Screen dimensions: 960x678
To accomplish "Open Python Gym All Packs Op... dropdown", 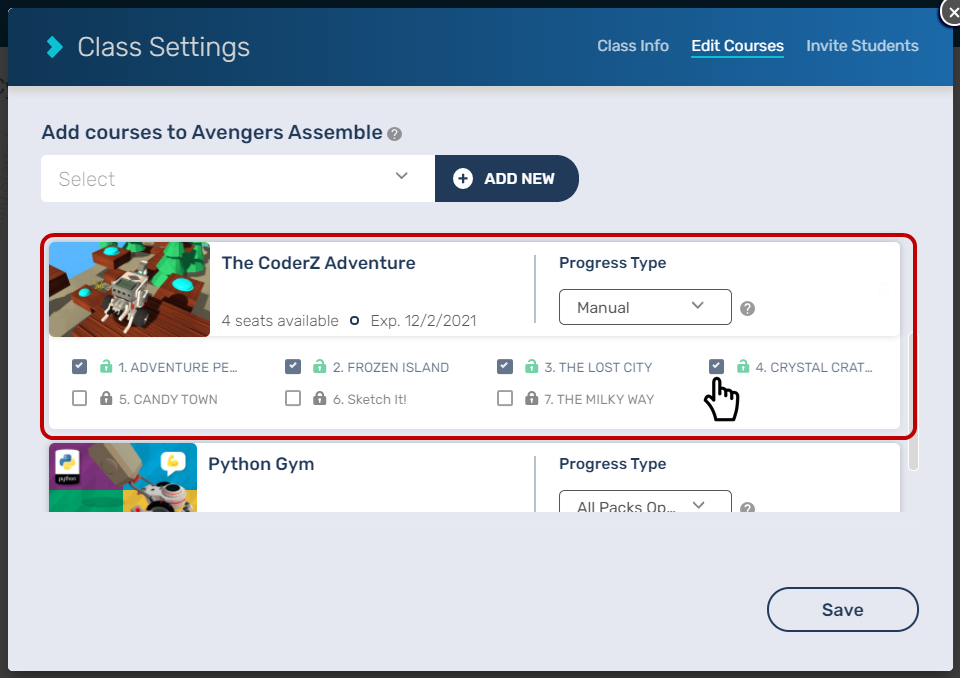I will (645, 502).
